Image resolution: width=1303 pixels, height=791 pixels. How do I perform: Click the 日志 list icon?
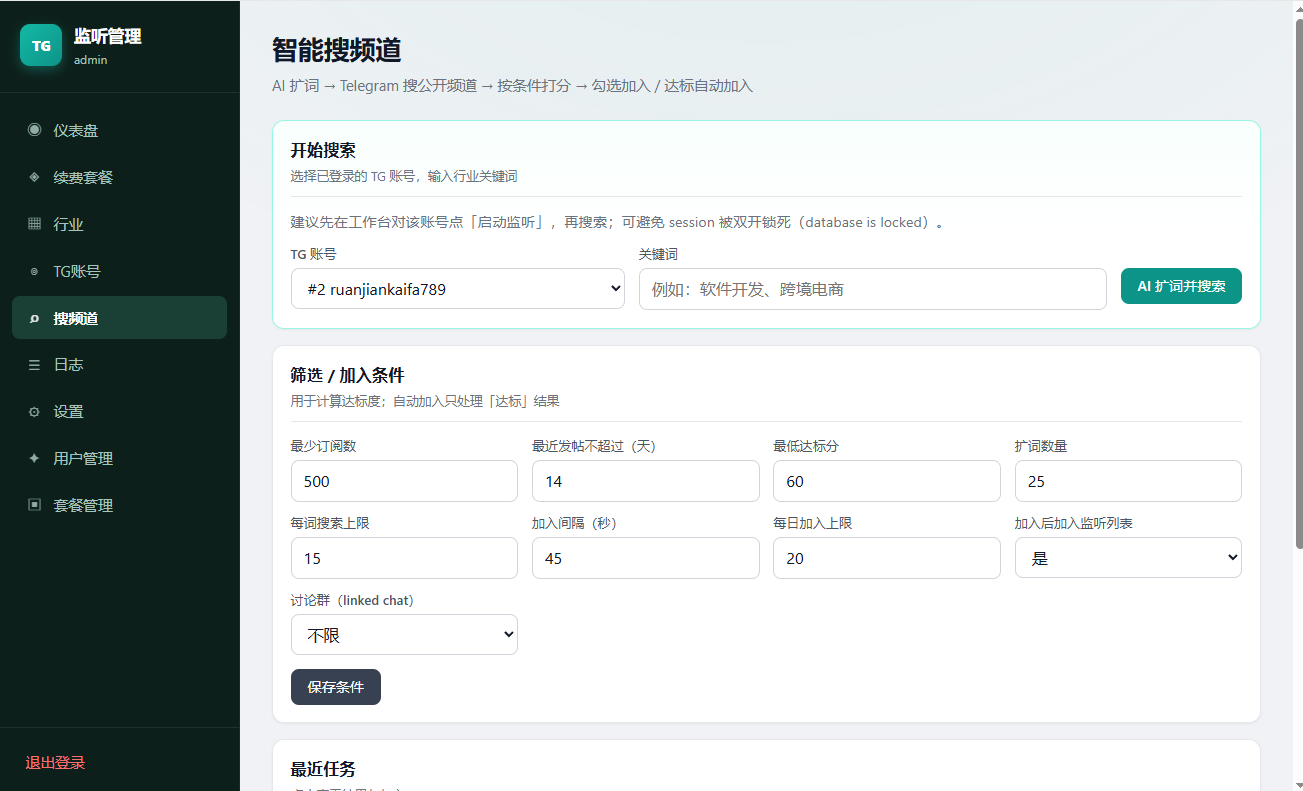[x=35, y=365]
